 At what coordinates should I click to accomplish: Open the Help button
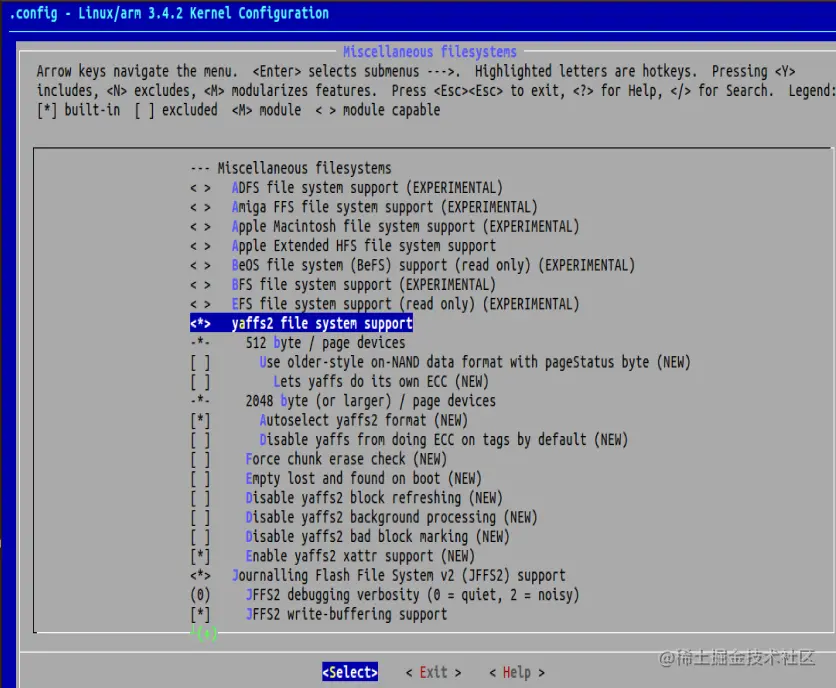(517, 673)
